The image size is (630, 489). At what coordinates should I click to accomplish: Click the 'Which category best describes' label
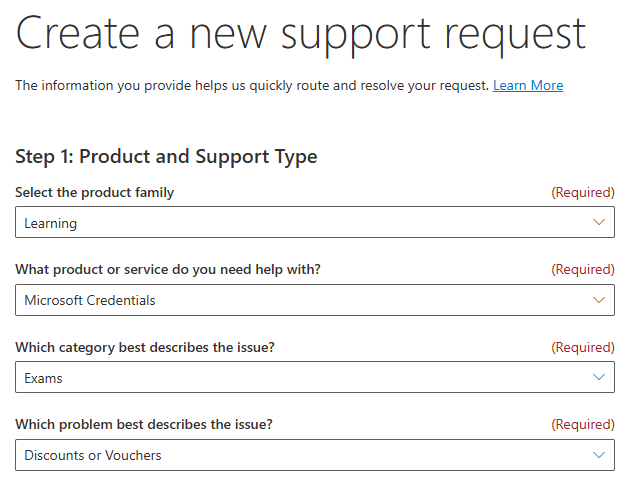[145, 347]
